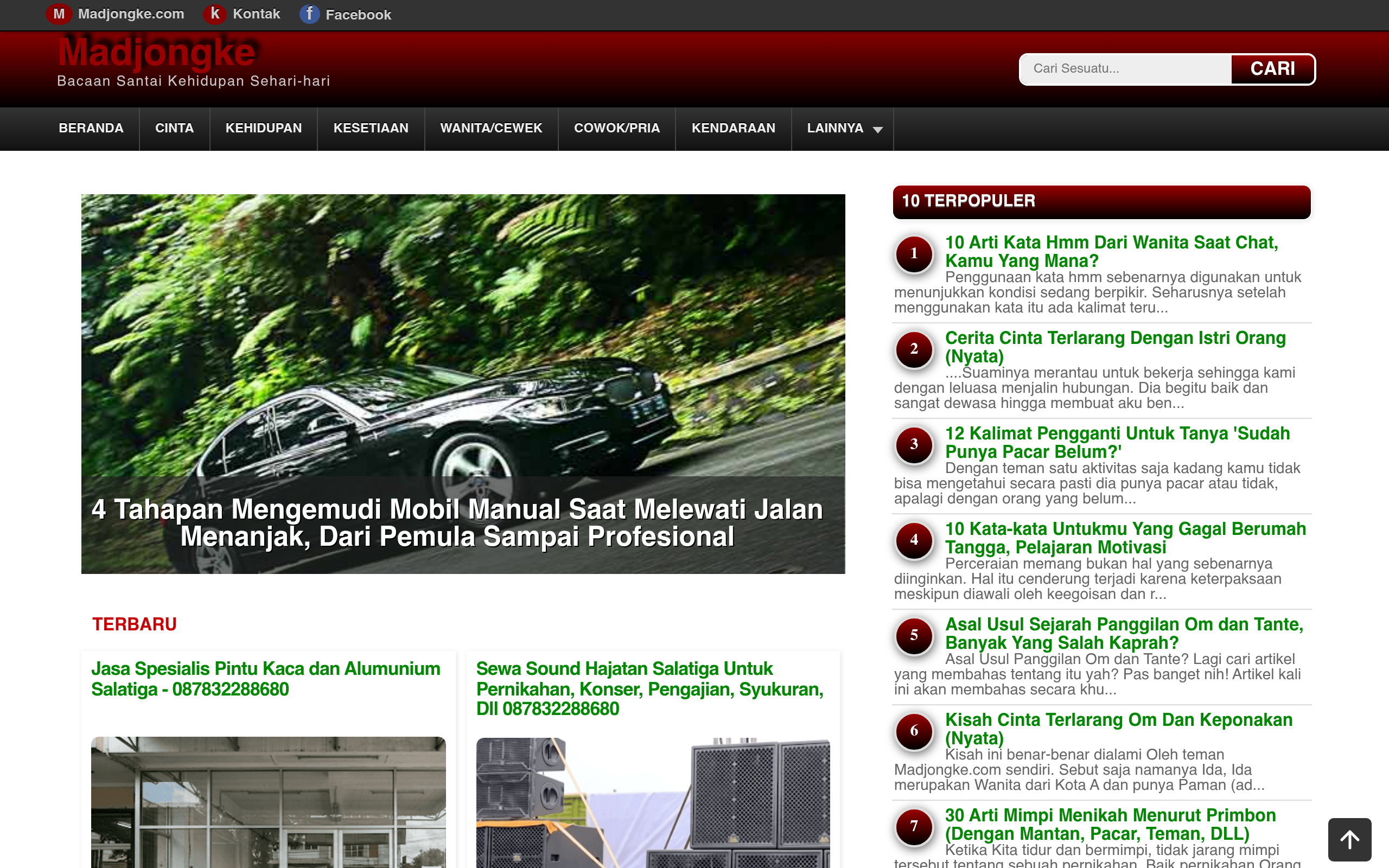Image resolution: width=1389 pixels, height=868 pixels.
Task: Click the back-to-top arrow button
Action: pos(1349,839)
